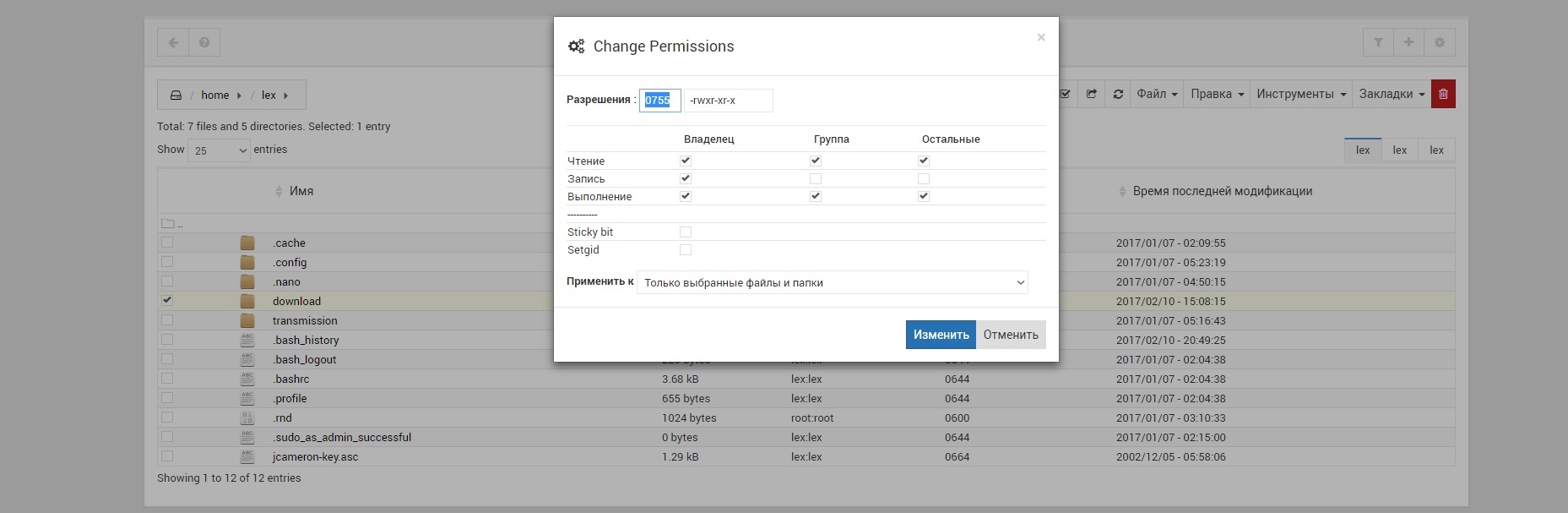Click the drive root icon in breadcrumb

[x=176, y=96]
